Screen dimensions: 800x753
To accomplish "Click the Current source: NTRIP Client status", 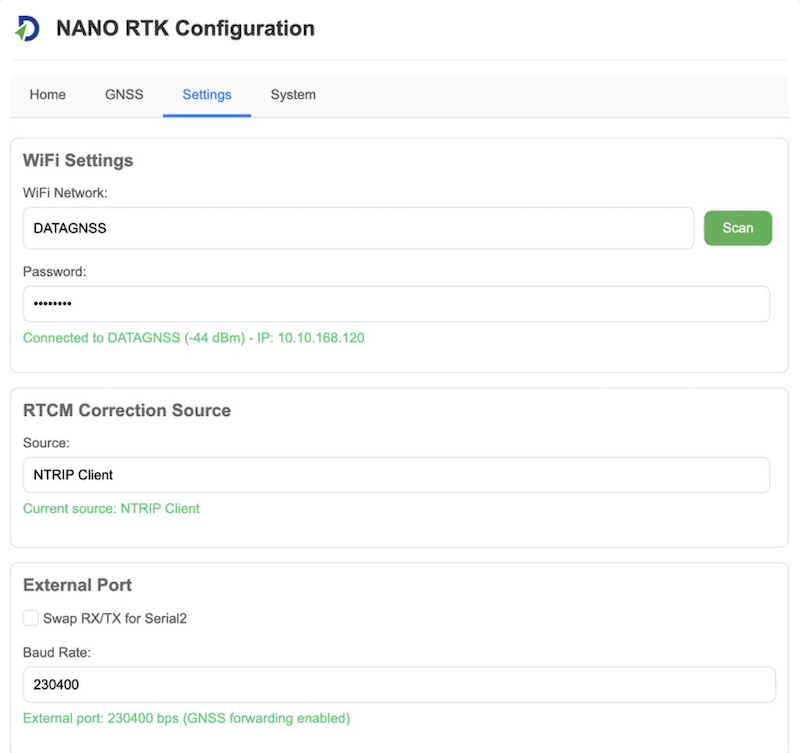I will coord(111,508).
